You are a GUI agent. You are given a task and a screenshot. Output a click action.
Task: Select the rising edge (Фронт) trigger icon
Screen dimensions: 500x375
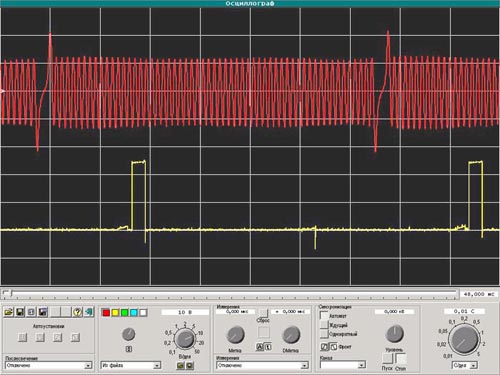pyautogui.click(x=324, y=347)
